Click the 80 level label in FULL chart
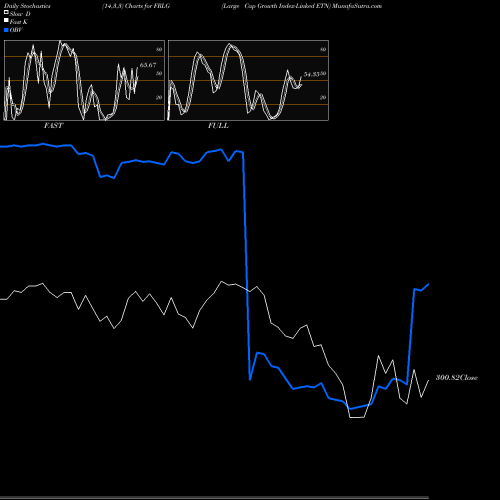Screen dimensions: 500x500 click(323, 49)
